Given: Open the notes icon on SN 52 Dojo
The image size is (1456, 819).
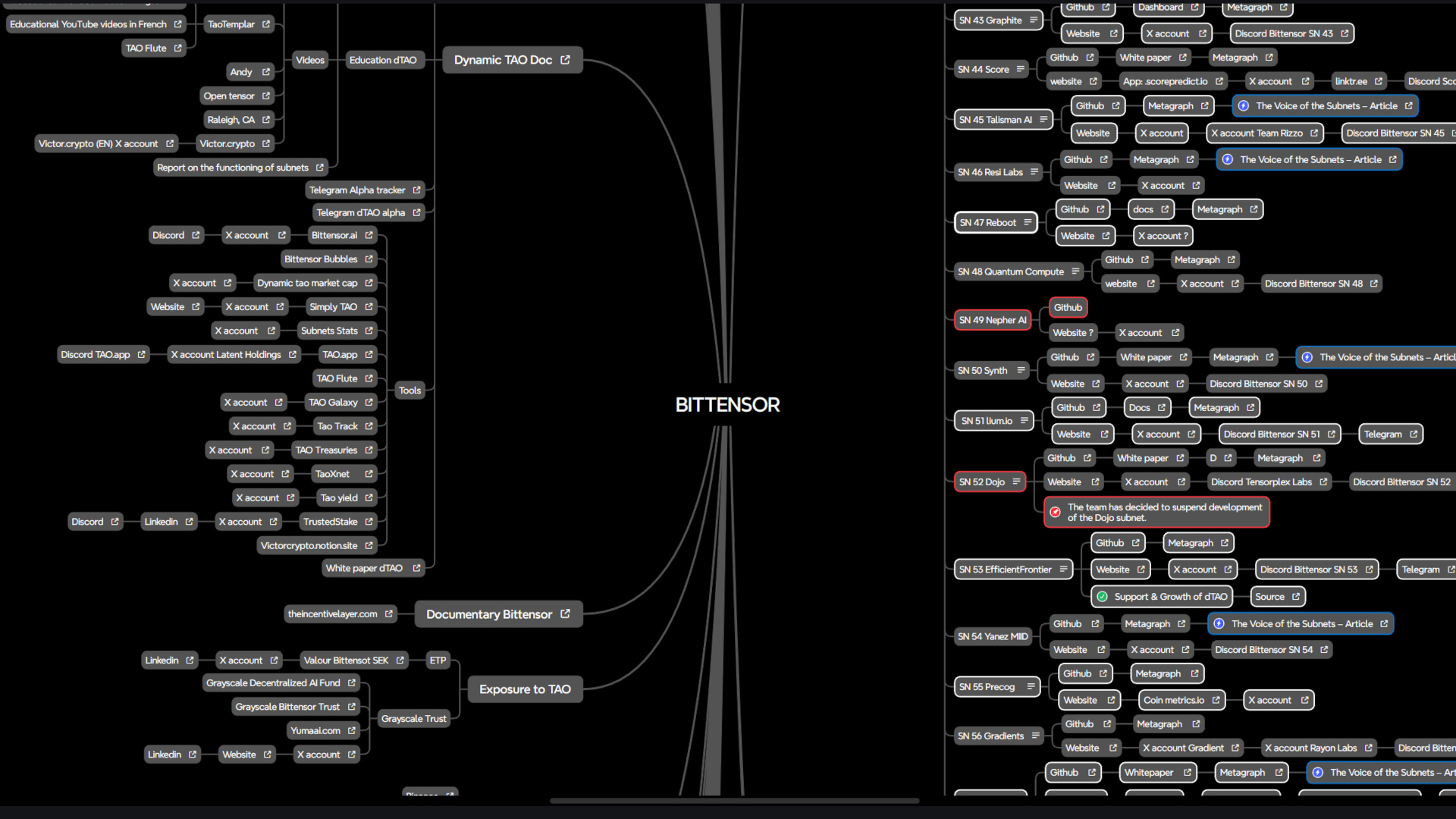Looking at the screenshot, I should 1016,482.
